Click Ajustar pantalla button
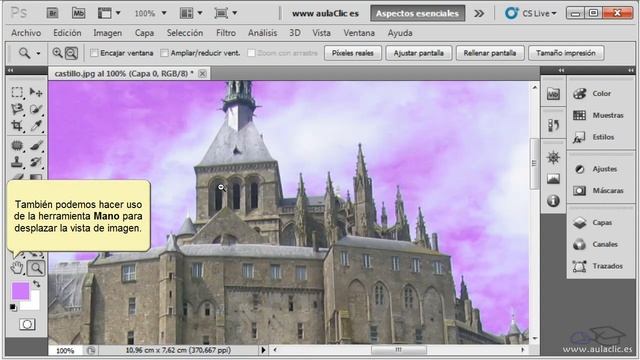 coord(418,53)
